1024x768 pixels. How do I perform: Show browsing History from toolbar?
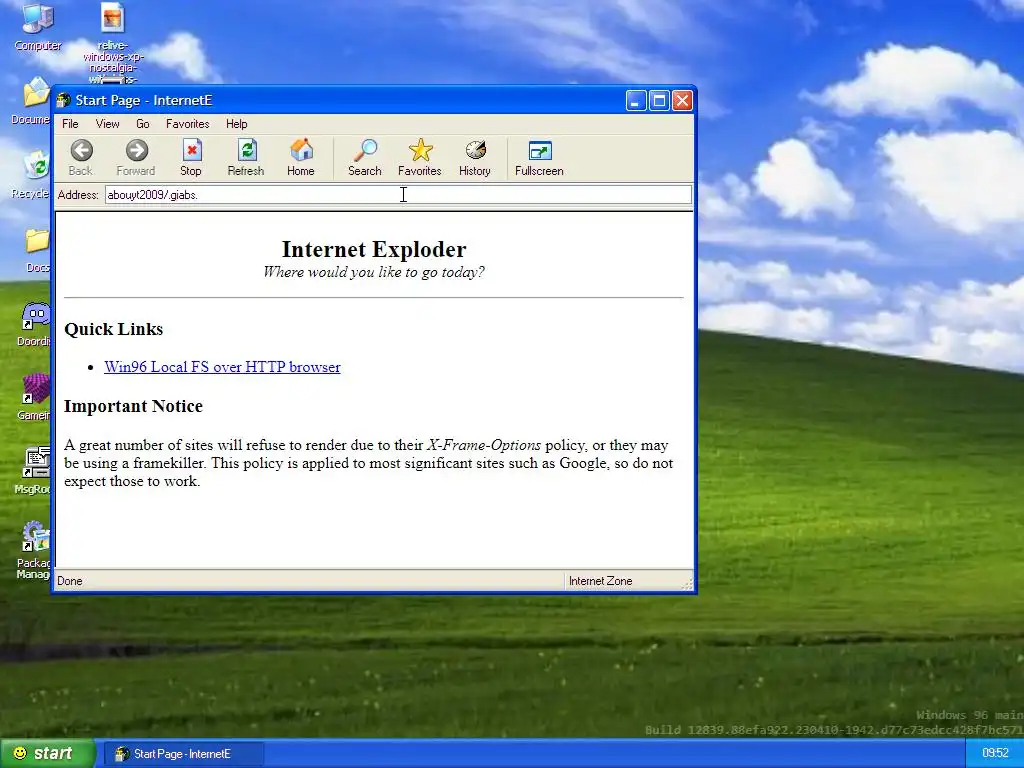point(475,157)
